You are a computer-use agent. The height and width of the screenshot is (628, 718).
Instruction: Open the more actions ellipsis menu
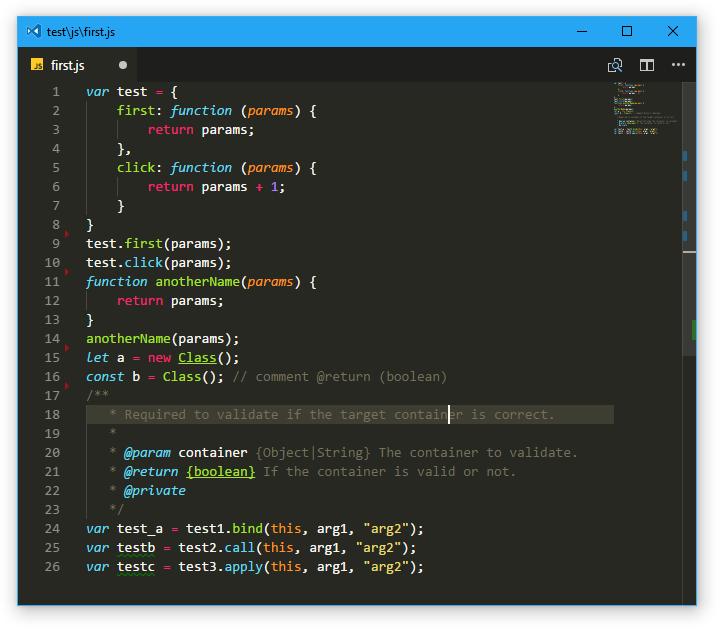pyautogui.click(x=678, y=65)
